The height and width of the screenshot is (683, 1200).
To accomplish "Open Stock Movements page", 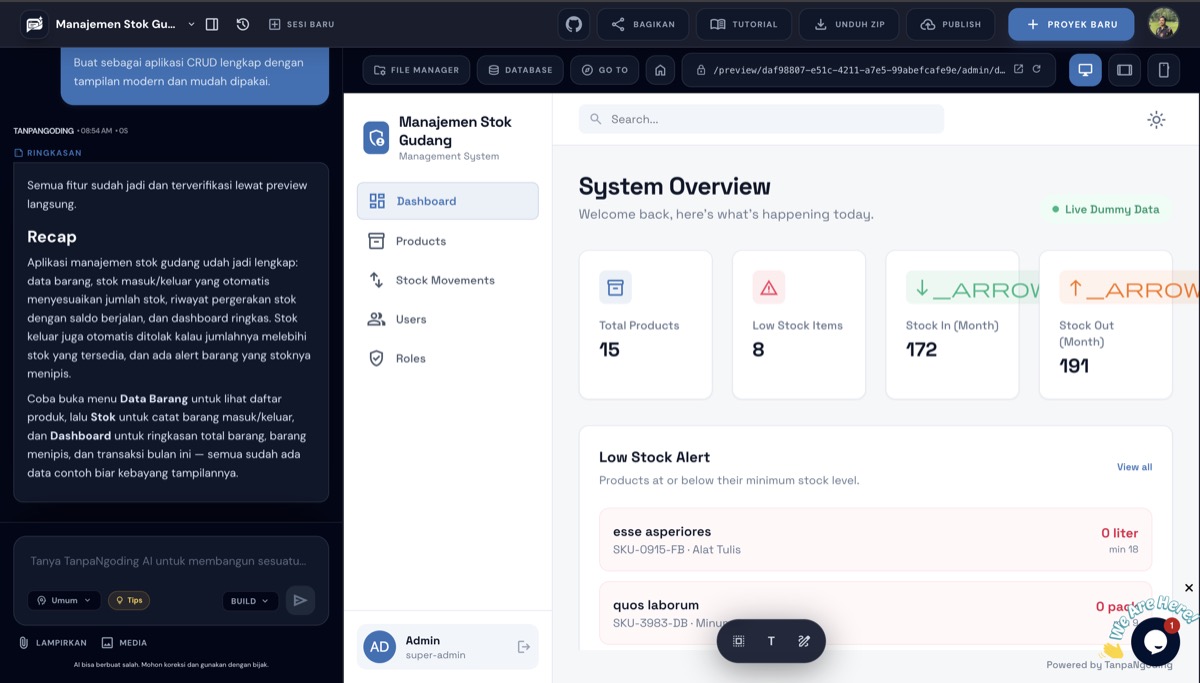I will coord(448,280).
